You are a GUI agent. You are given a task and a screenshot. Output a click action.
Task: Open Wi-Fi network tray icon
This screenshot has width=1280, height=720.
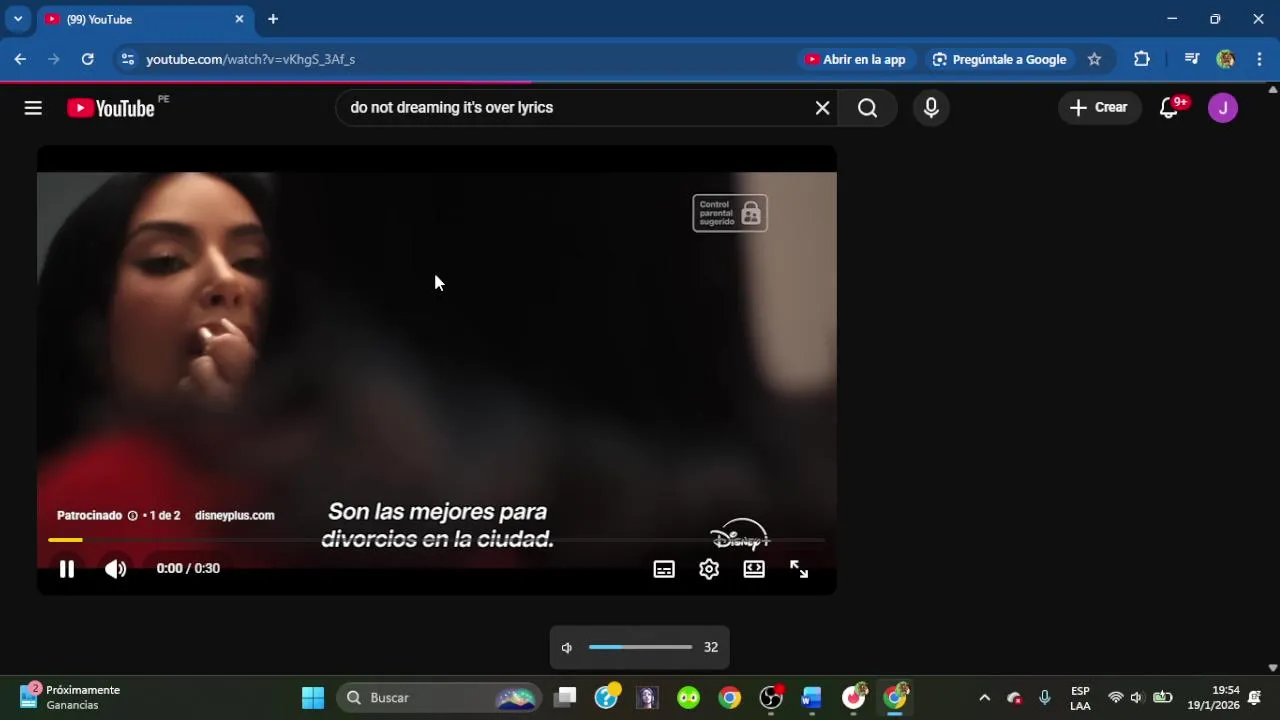click(1116, 698)
